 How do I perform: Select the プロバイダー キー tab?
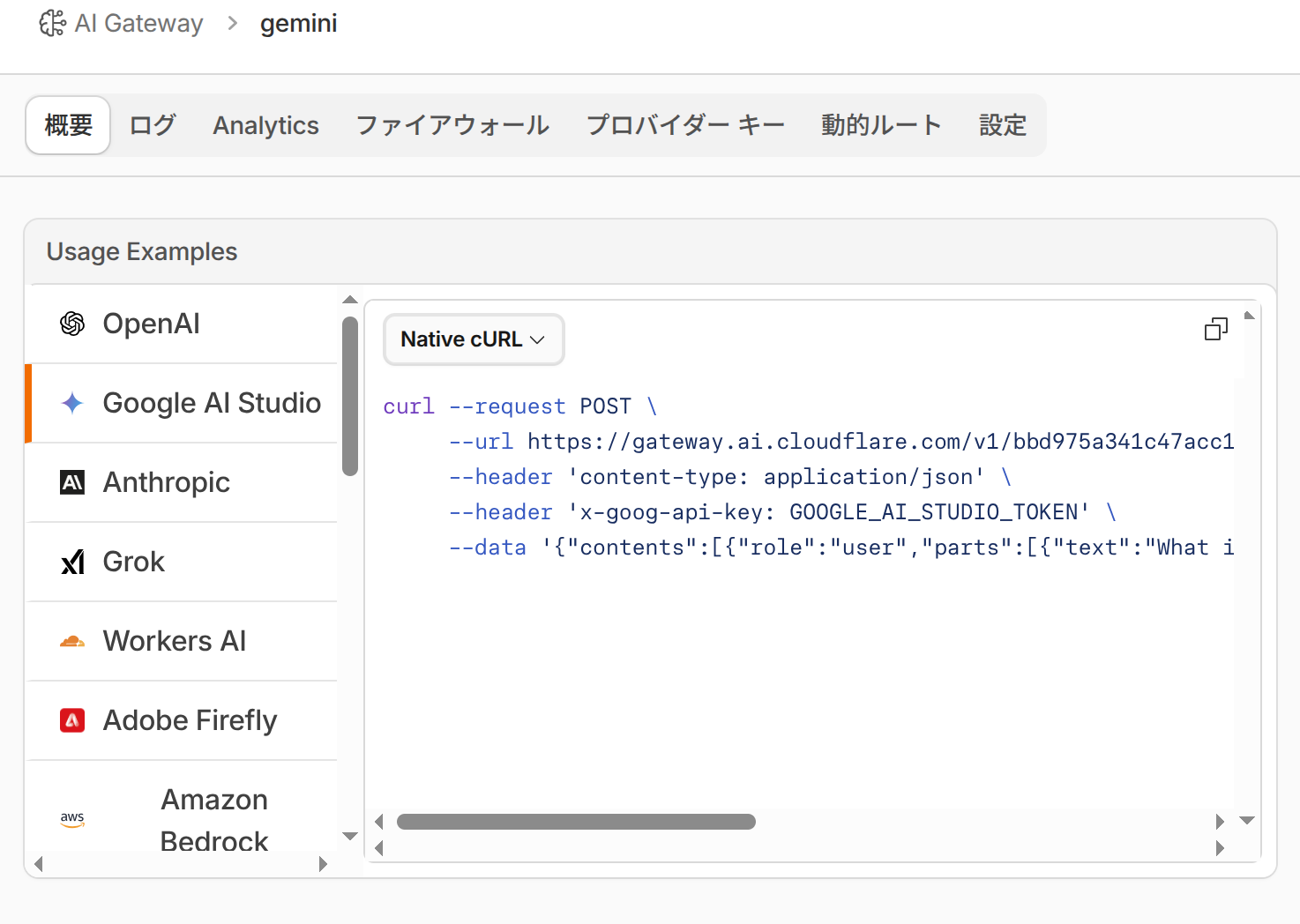click(685, 125)
